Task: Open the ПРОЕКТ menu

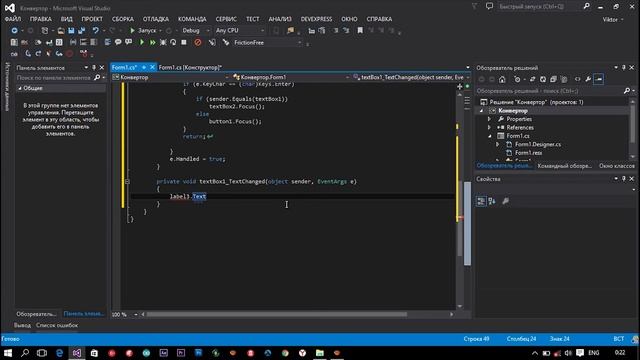Action: [92, 19]
